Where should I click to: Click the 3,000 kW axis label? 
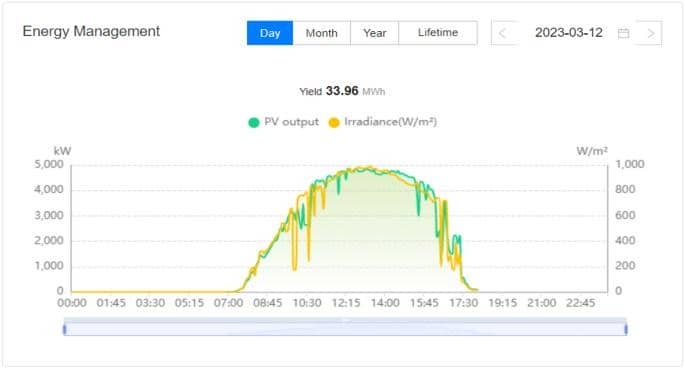pos(49,215)
